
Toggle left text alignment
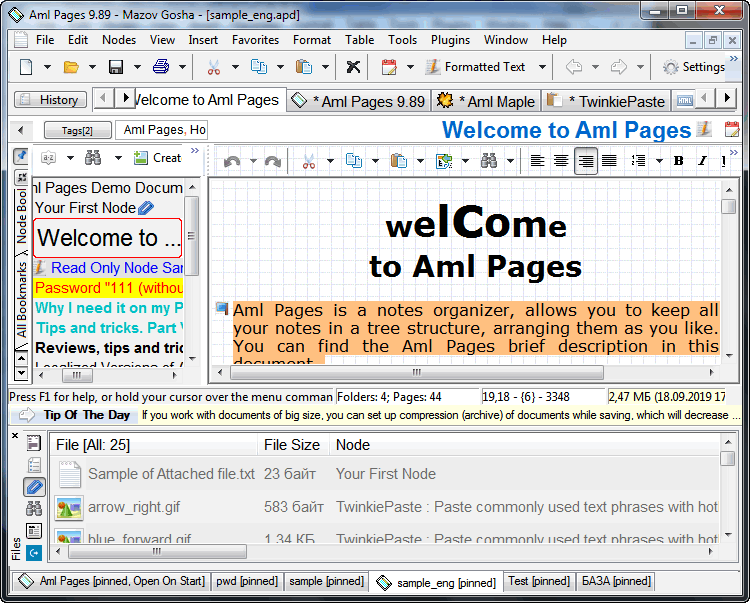(x=538, y=161)
